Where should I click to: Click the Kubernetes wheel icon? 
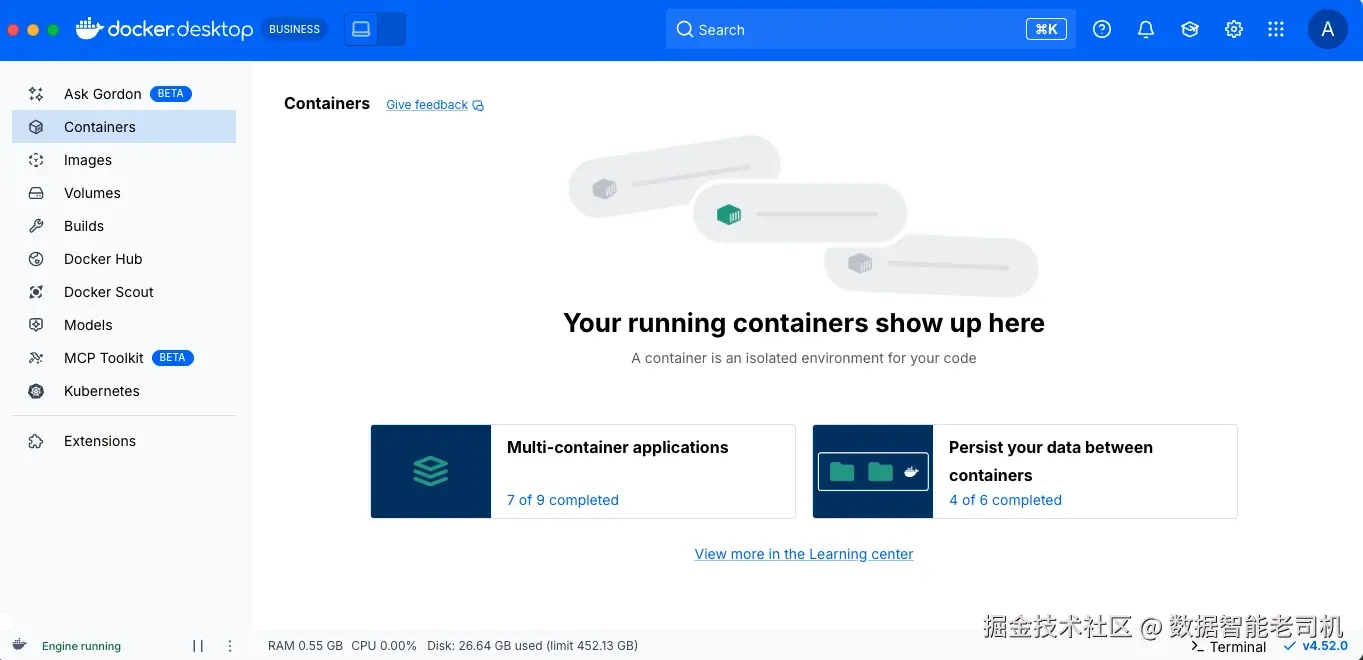[x=36, y=391]
